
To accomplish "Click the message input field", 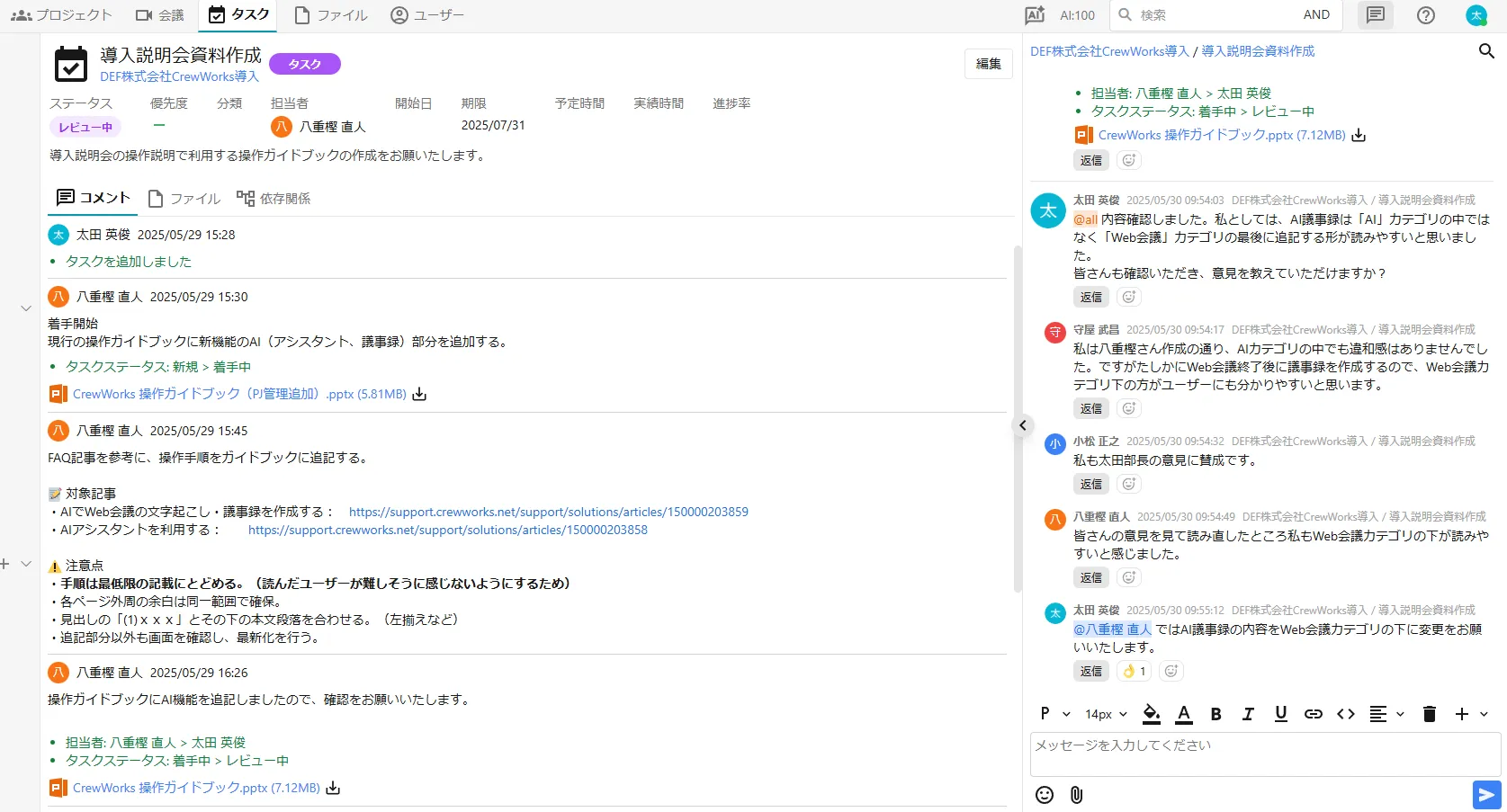I will coord(1264,754).
